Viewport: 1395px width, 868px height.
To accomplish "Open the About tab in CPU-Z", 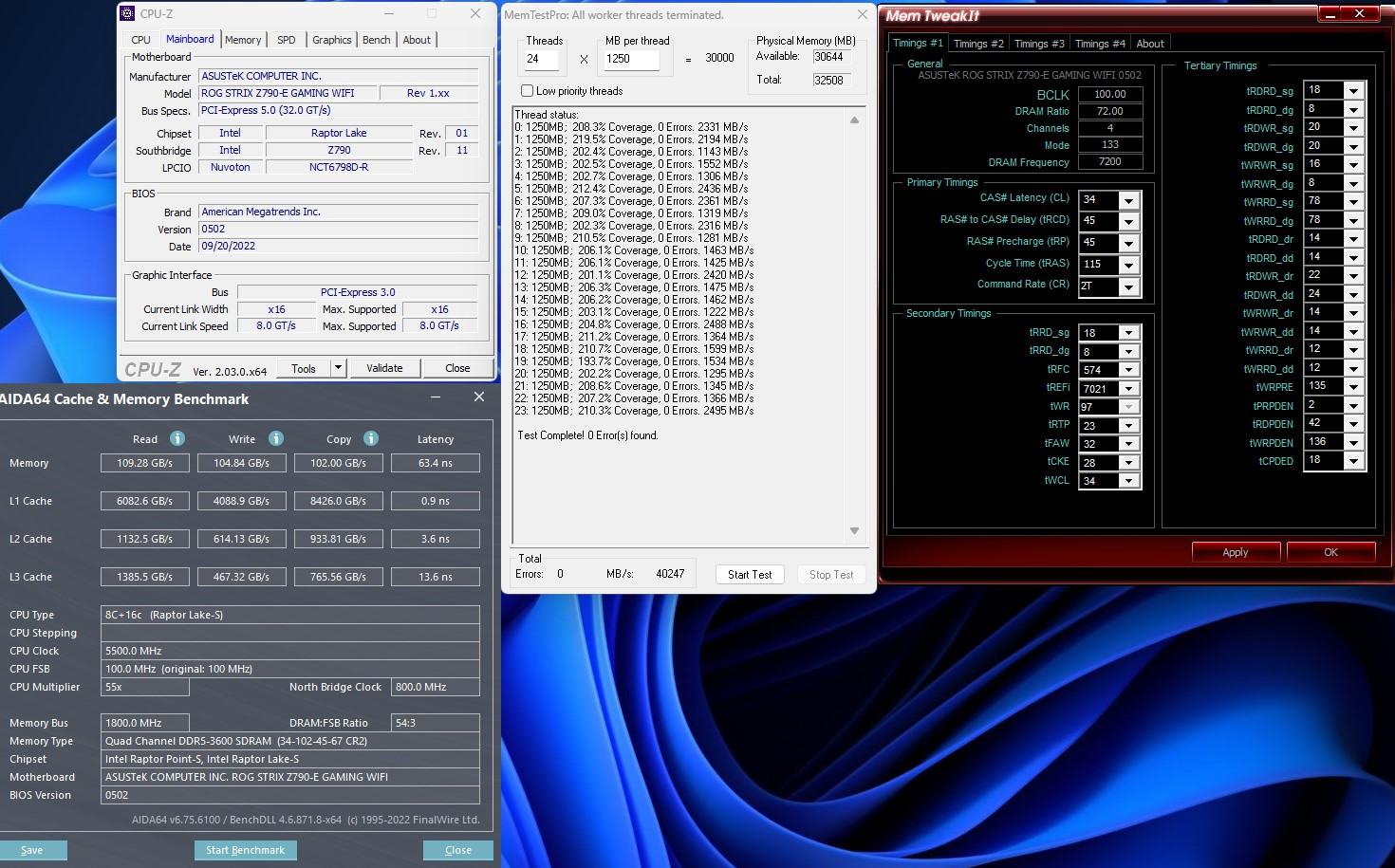I will point(417,40).
